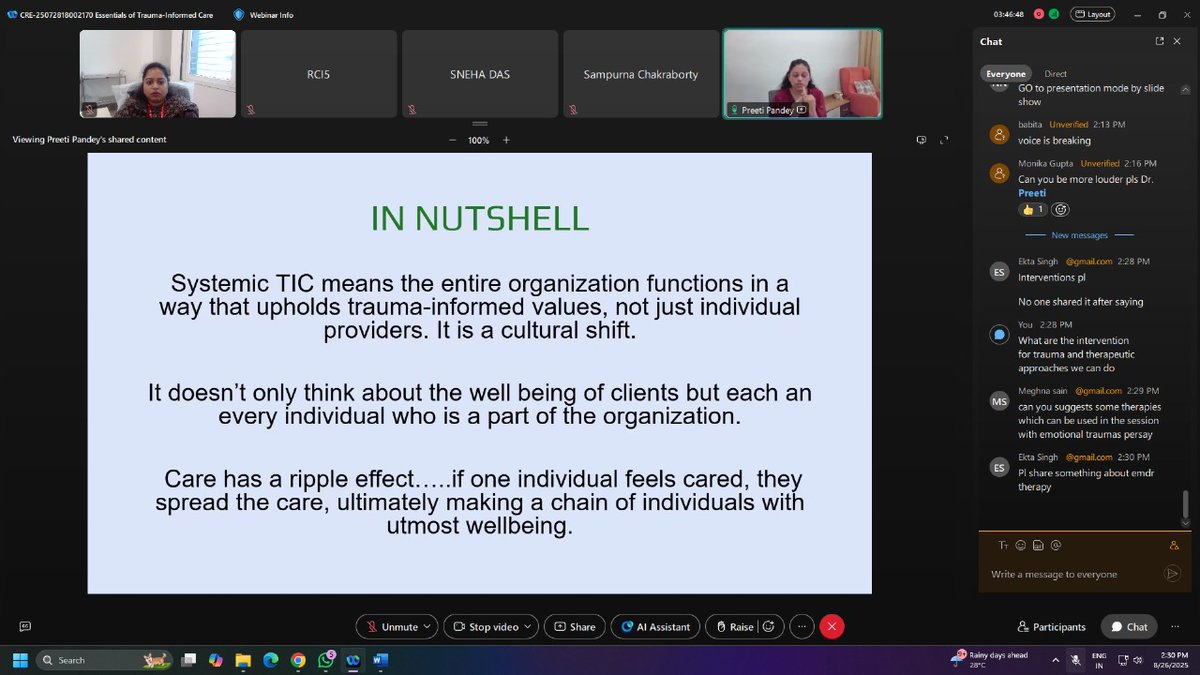Open shared content in separate window icon
This screenshot has height=675, width=1200.
[x=921, y=140]
